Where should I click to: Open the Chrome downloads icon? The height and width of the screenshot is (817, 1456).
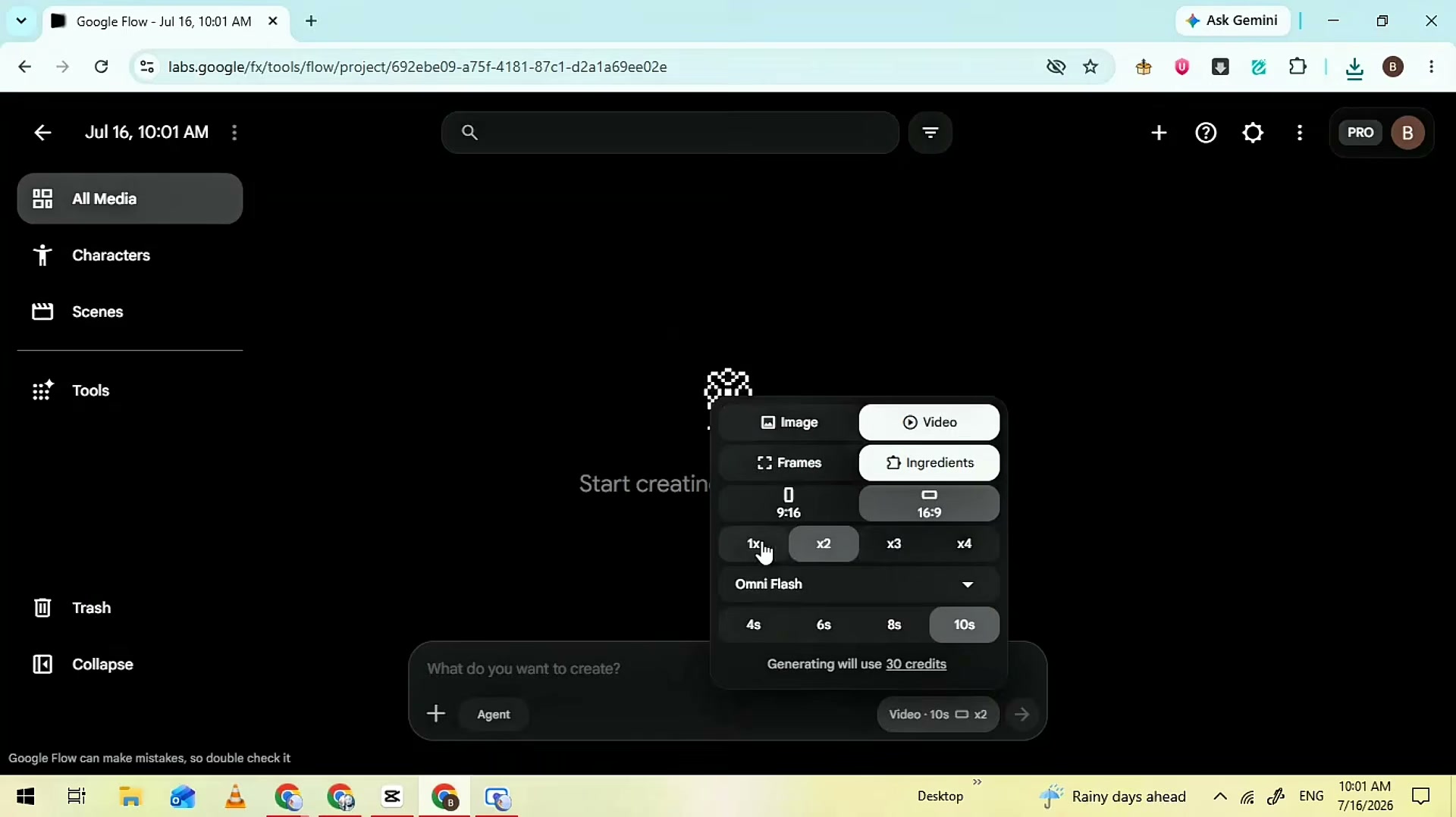coord(1354,68)
